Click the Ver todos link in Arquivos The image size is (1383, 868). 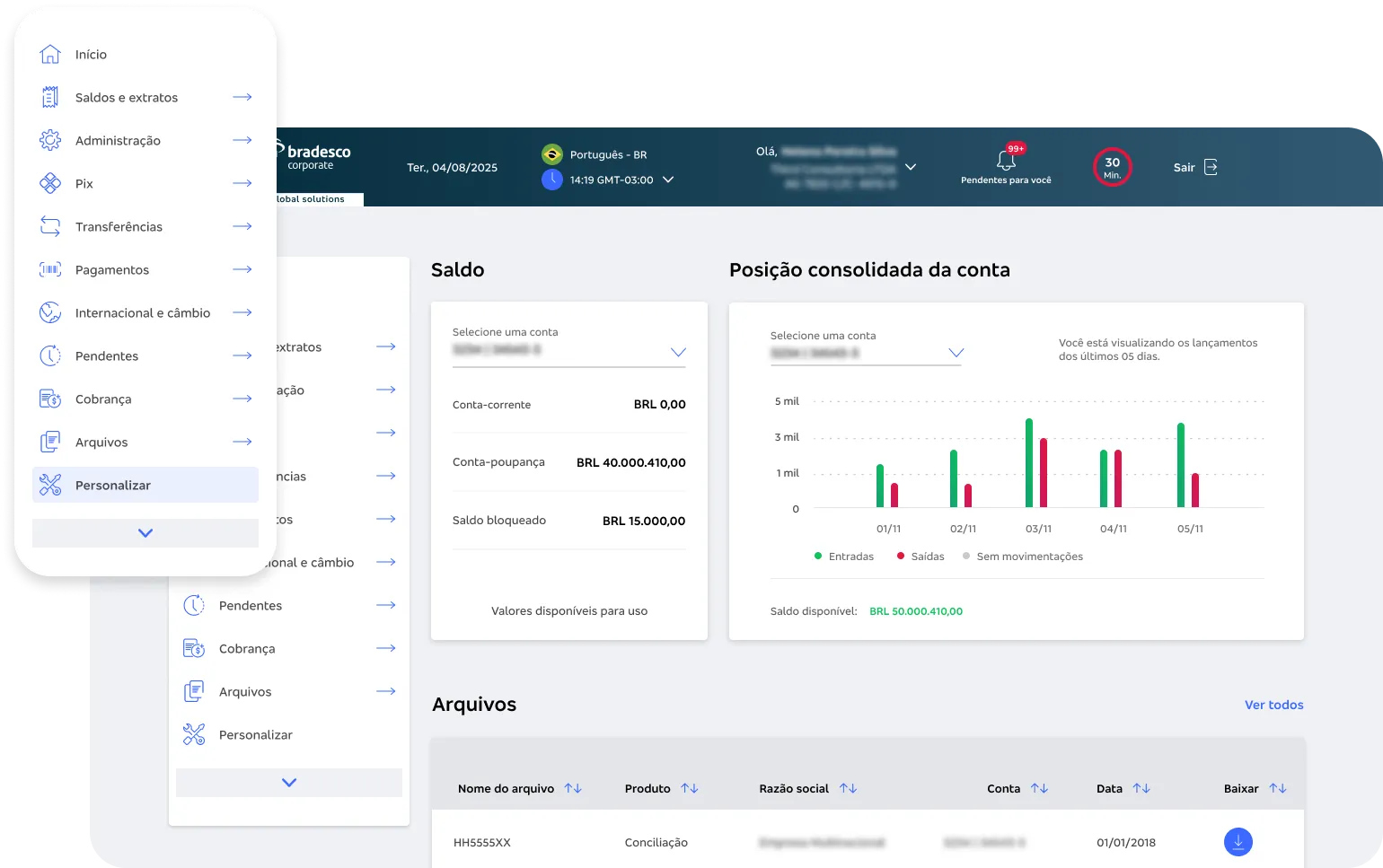(1273, 705)
